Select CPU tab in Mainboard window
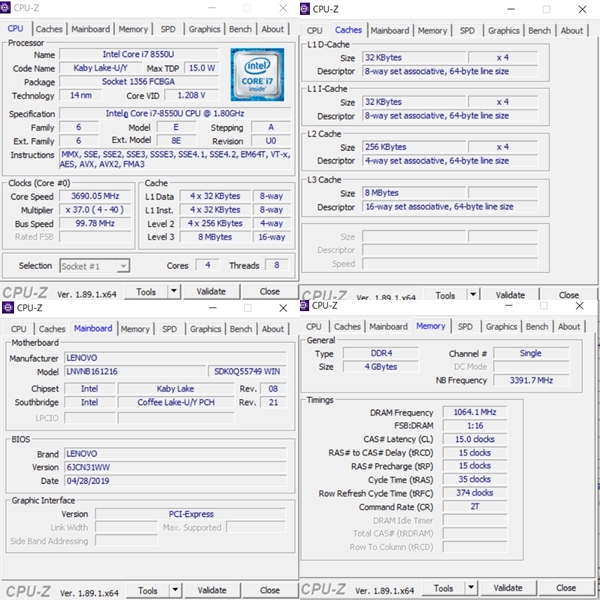 [19, 329]
